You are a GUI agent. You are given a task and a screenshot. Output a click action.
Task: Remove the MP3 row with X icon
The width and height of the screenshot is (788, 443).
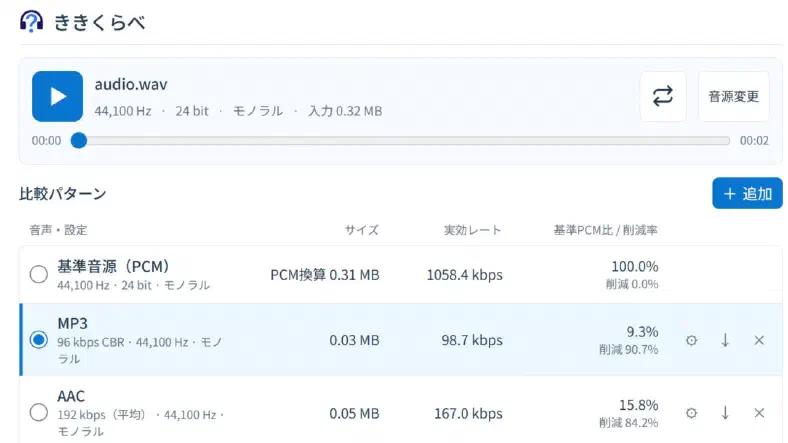coord(759,341)
